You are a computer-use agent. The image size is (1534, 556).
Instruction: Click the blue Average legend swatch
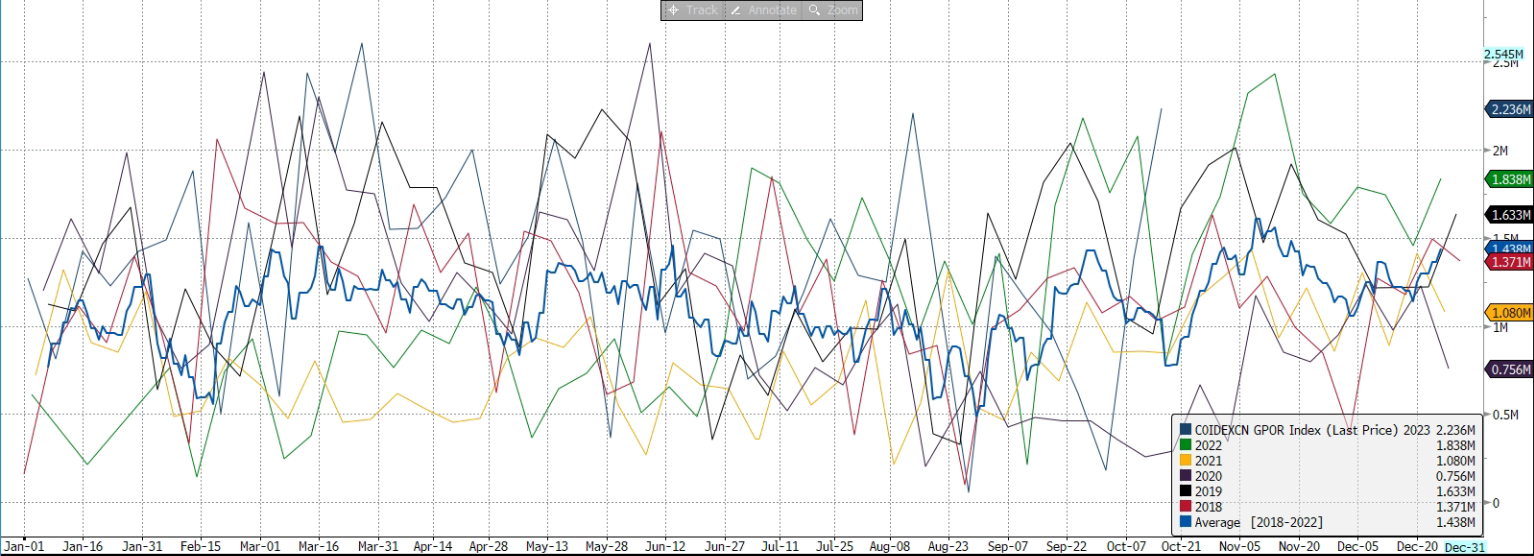1185,522
